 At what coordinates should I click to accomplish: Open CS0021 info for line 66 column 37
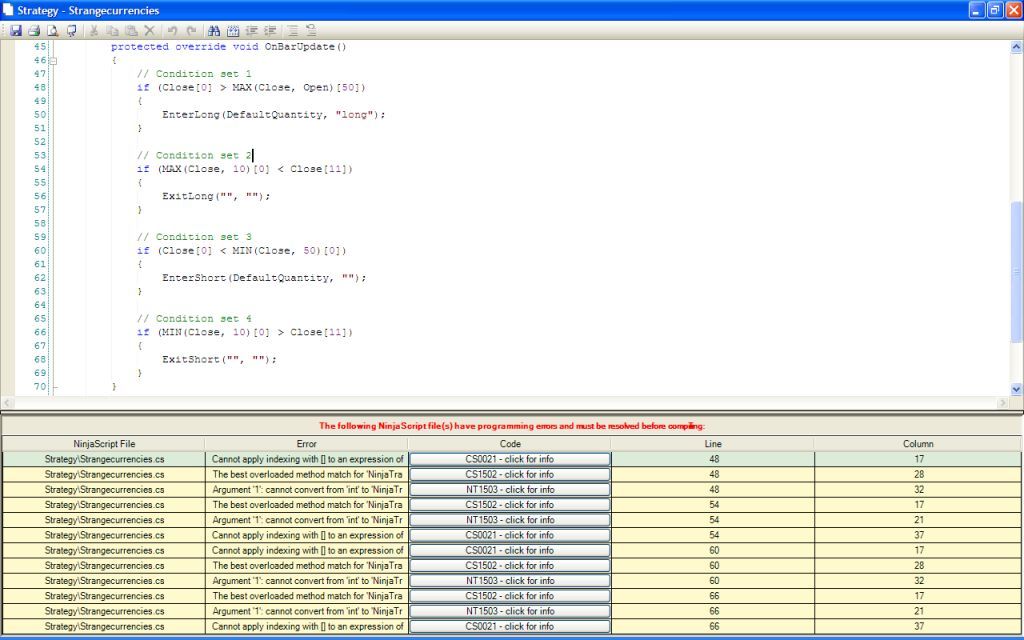(x=510, y=626)
